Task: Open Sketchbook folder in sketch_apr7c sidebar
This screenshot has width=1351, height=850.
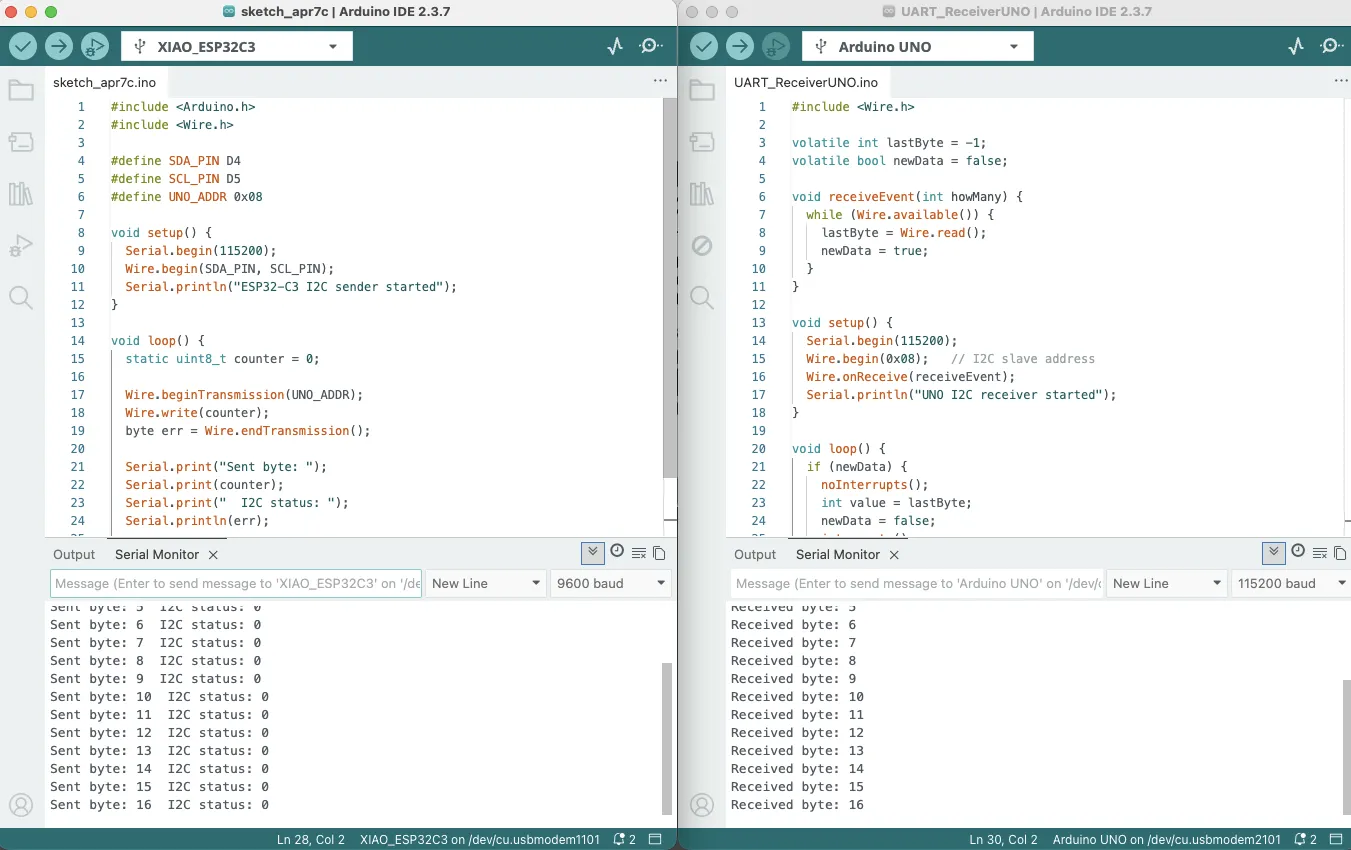Action: [x=21, y=91]
